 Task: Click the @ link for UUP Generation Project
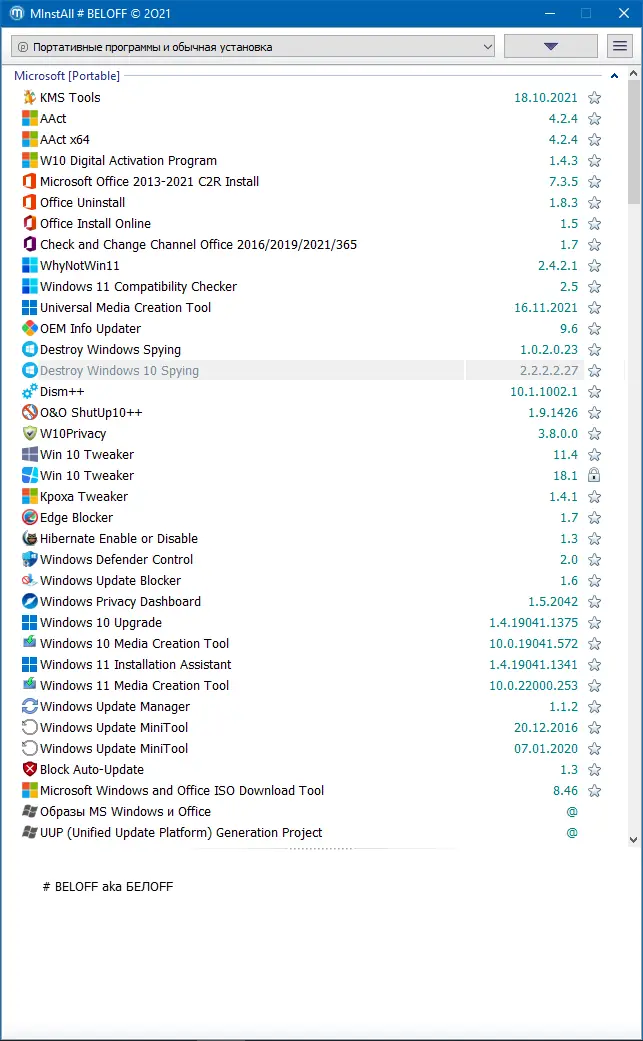[572, 833]
